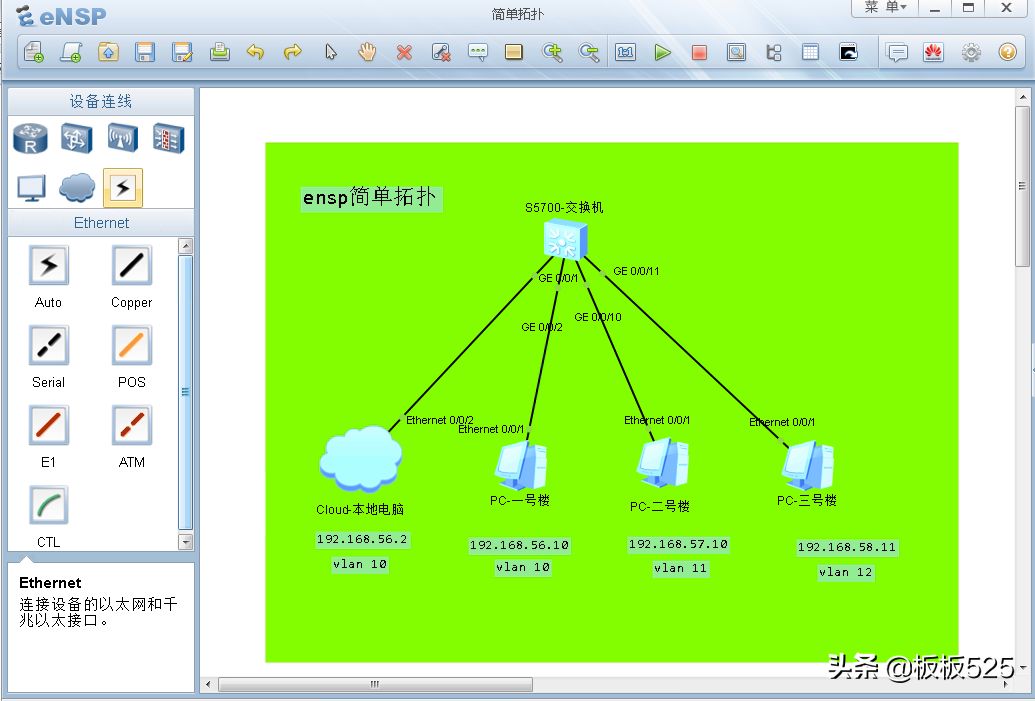Viewport: 1035px width, 701px height.
Task: Zoom in on the topology canvas
Action: coord(552,52)
